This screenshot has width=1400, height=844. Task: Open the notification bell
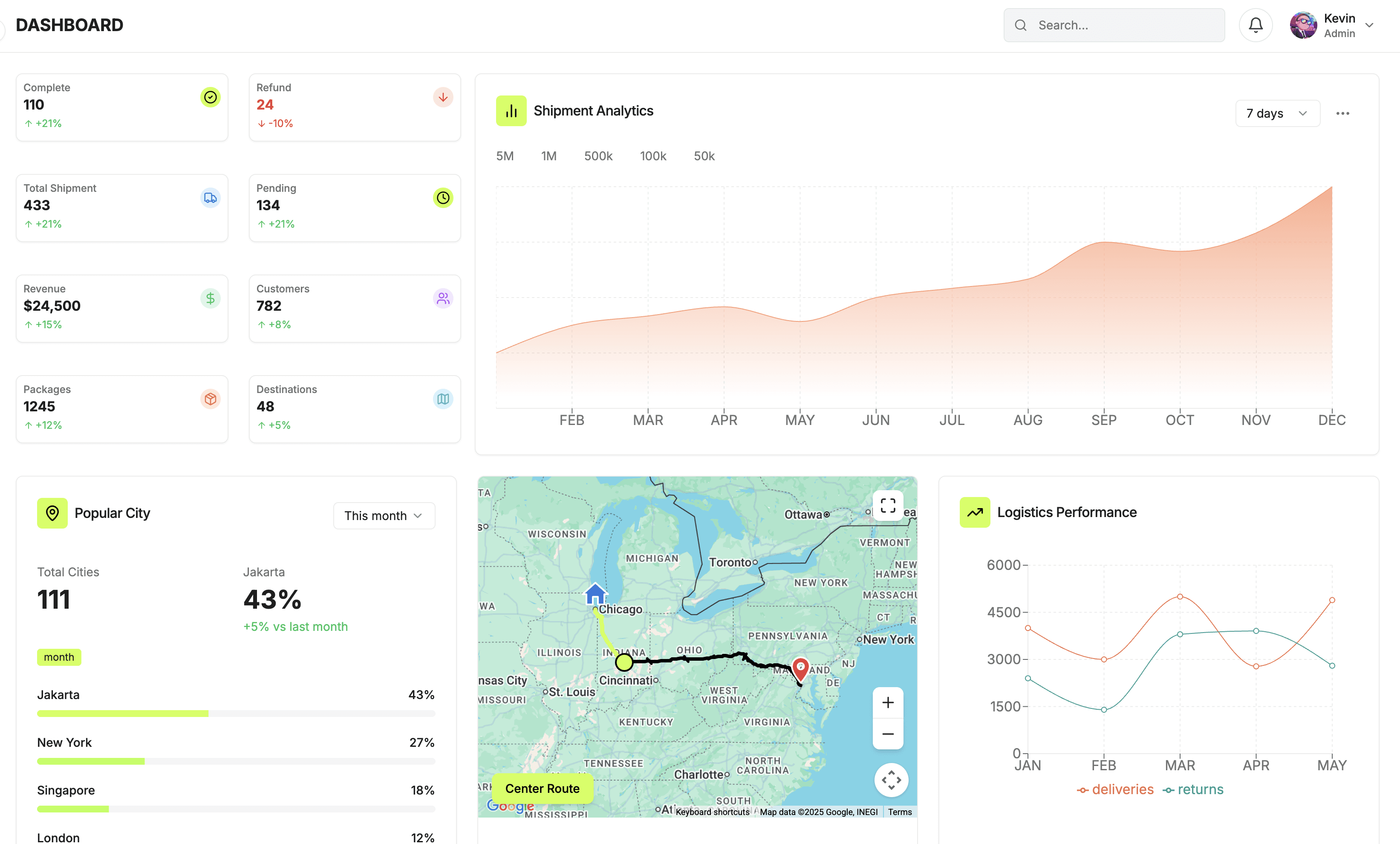1256,25
